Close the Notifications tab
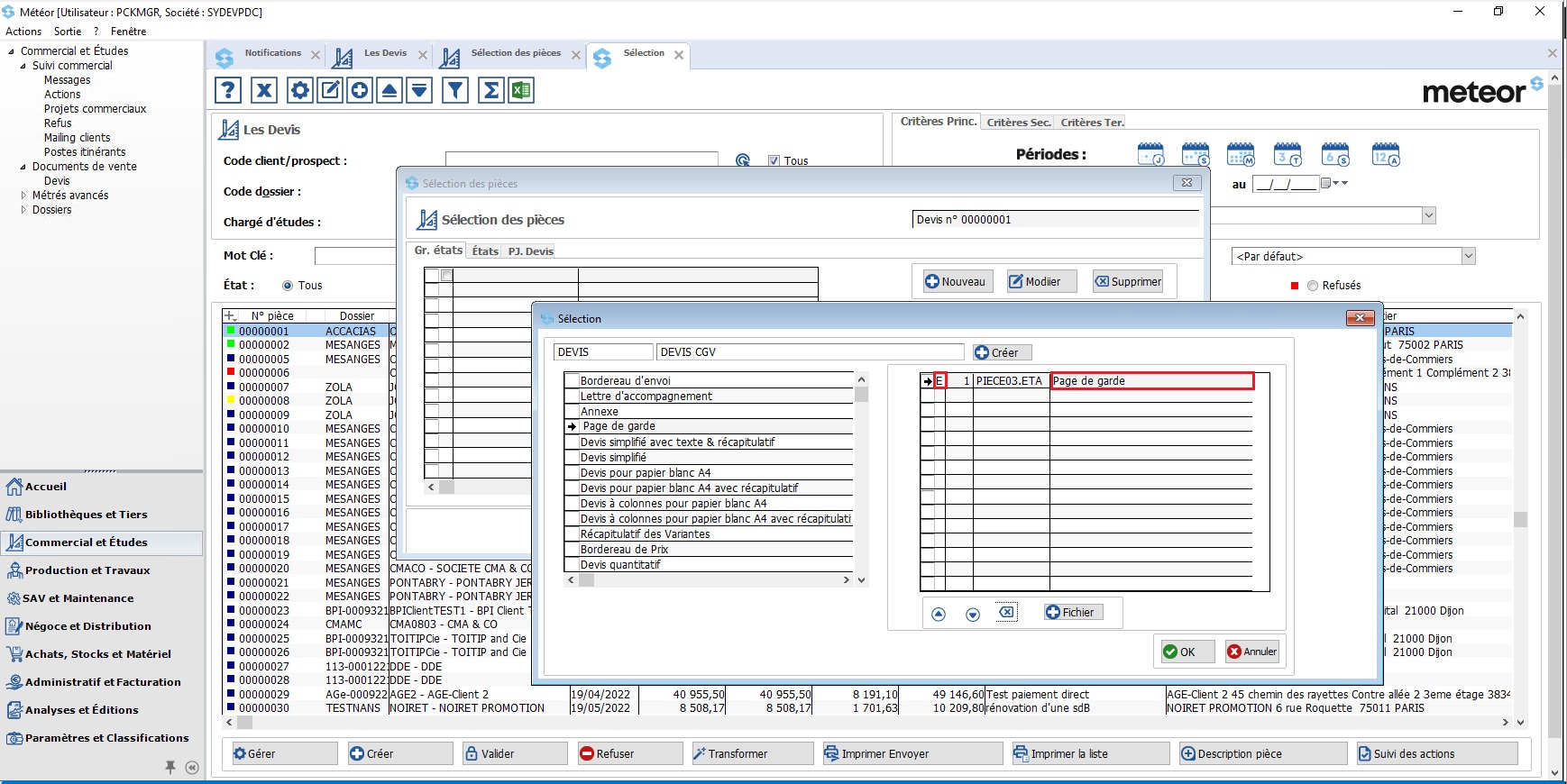This screenshot has width=1567, height=784. coord(316,55)
